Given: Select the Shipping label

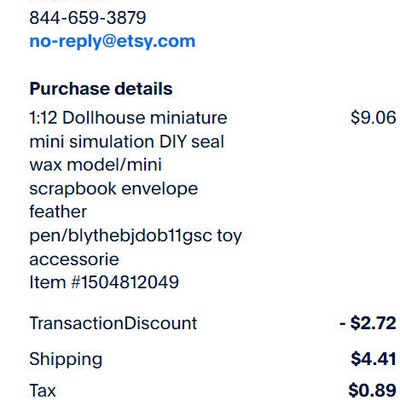Looking at the screenshot, I should pos(66,360).
